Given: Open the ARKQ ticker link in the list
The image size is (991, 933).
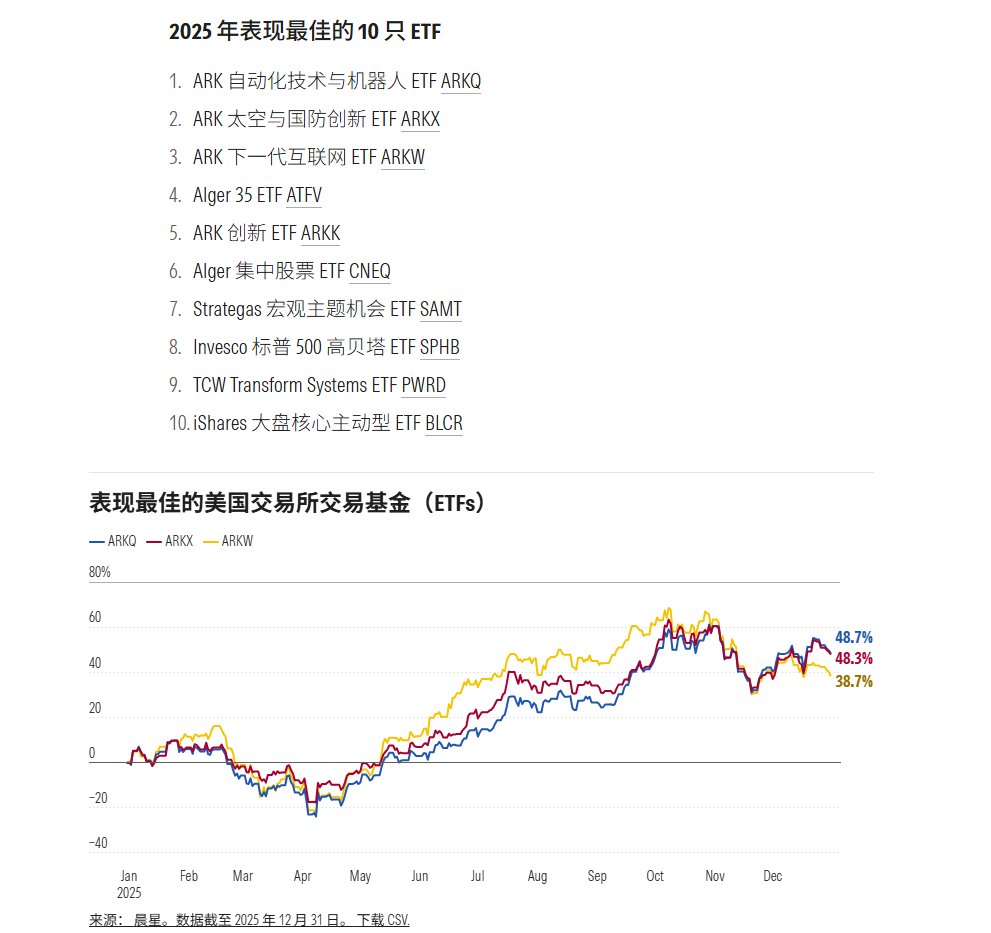Looking at the screenshot, I should pos(460,81).
